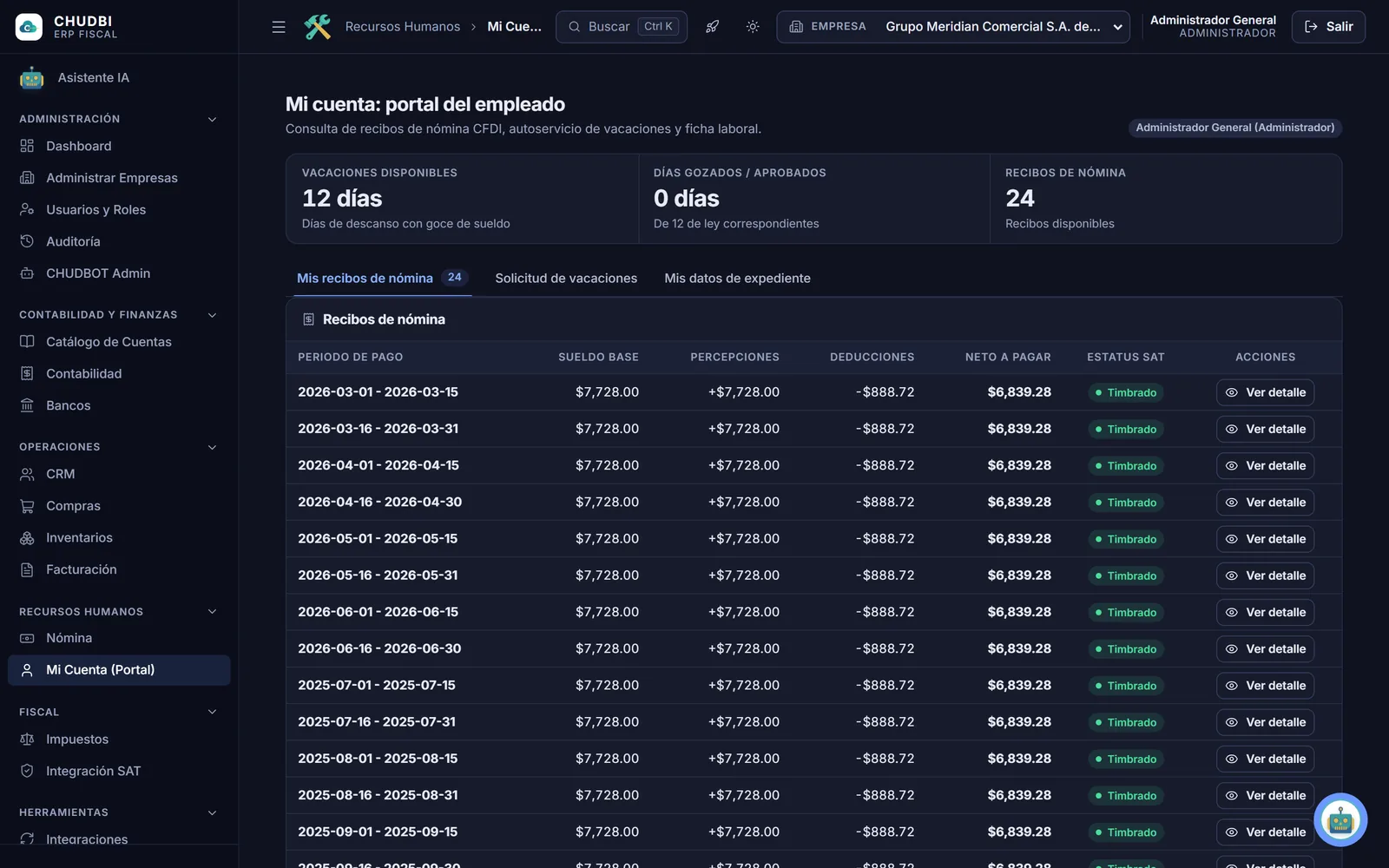Screen dimensions: 1389x868
Task: Open the Empresa company selector dropdown
Action: pyautogui.click(x=953, y=27)
